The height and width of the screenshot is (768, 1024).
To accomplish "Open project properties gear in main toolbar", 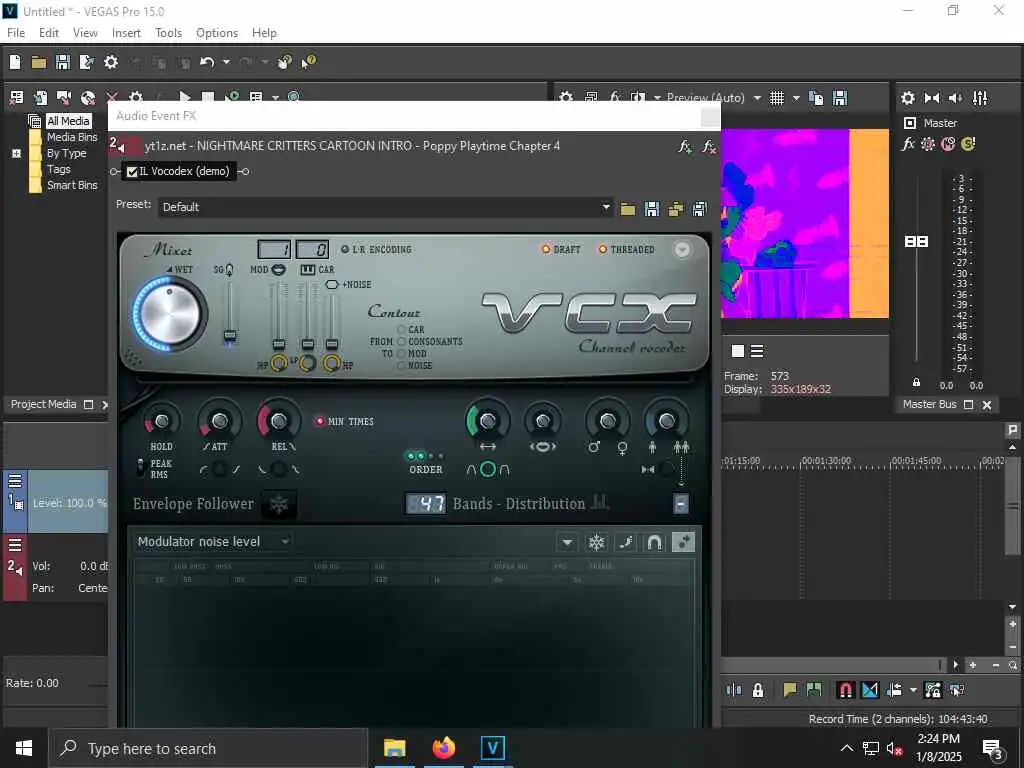I will tap(111, 62).
